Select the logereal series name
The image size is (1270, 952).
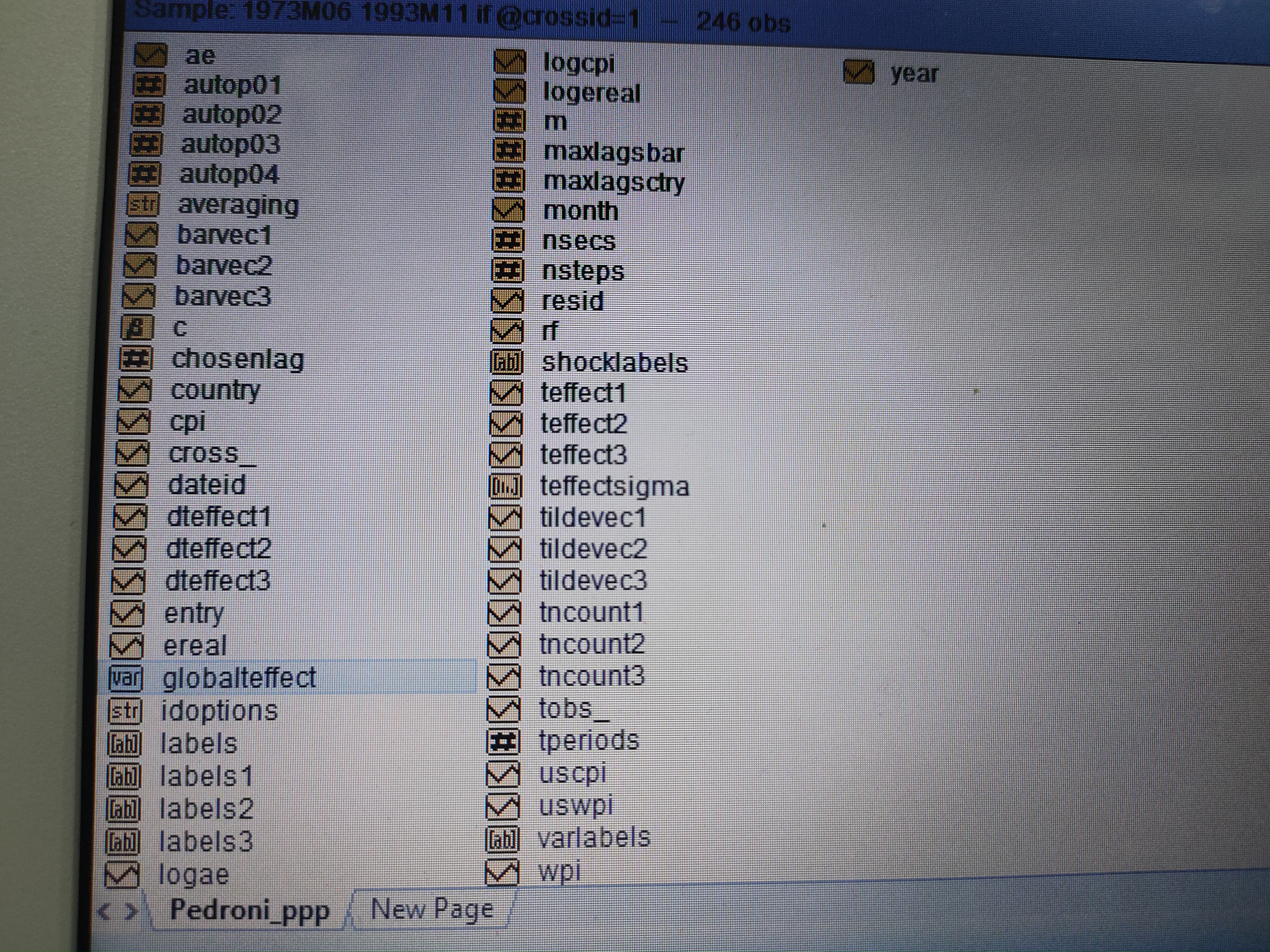tap(592, 93)
